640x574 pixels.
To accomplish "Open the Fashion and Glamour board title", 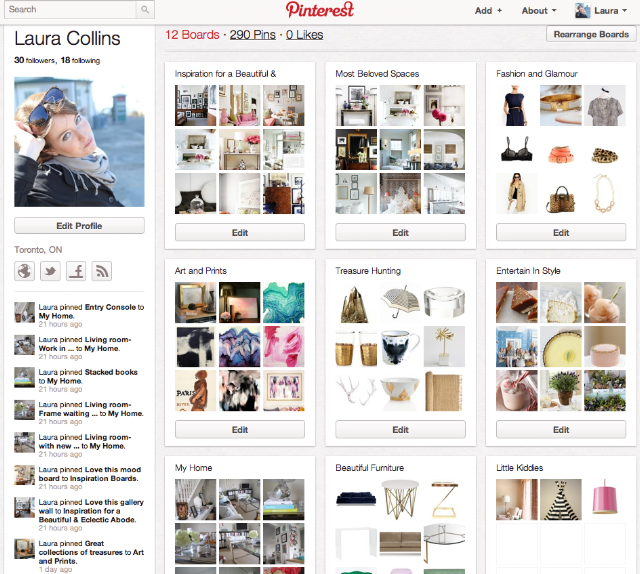I will coord(537,74).
